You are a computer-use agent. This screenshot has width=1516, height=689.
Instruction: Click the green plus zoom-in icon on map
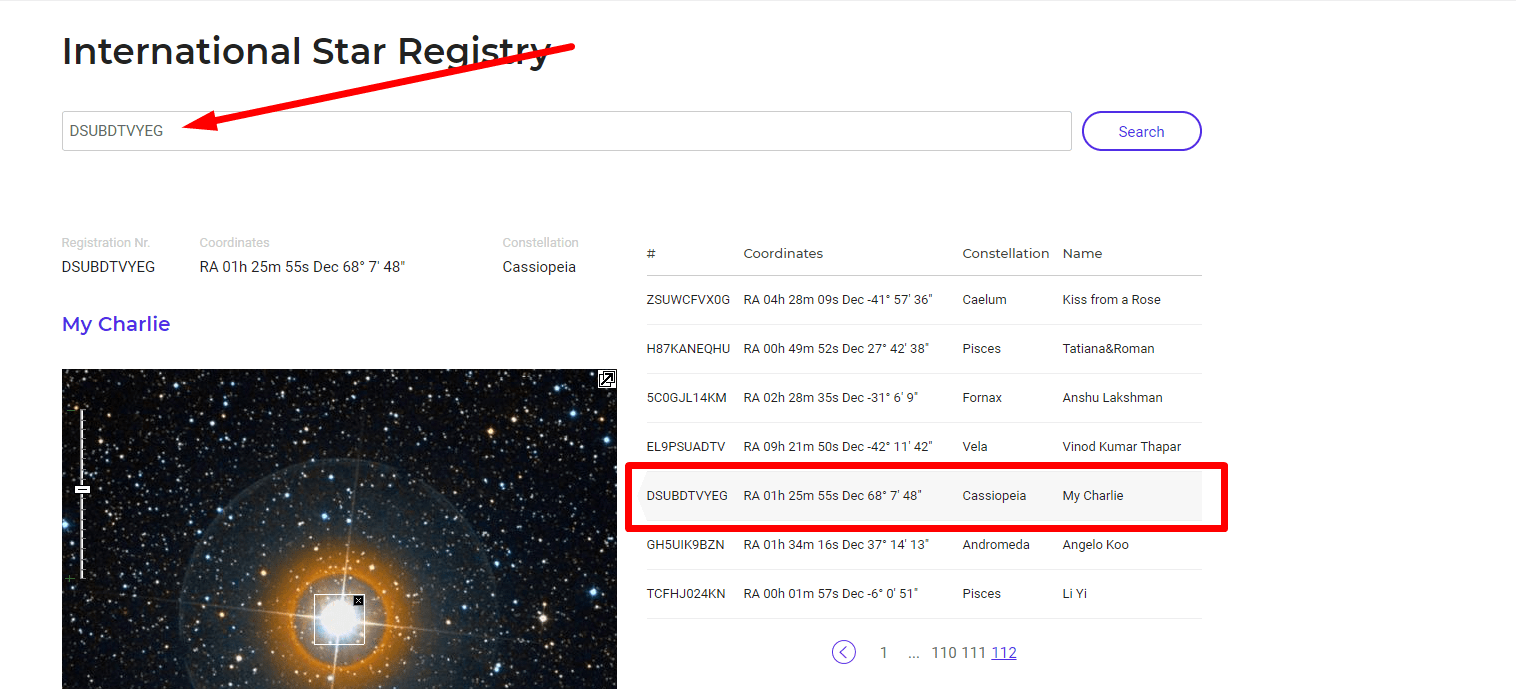(x=70, y=578)
